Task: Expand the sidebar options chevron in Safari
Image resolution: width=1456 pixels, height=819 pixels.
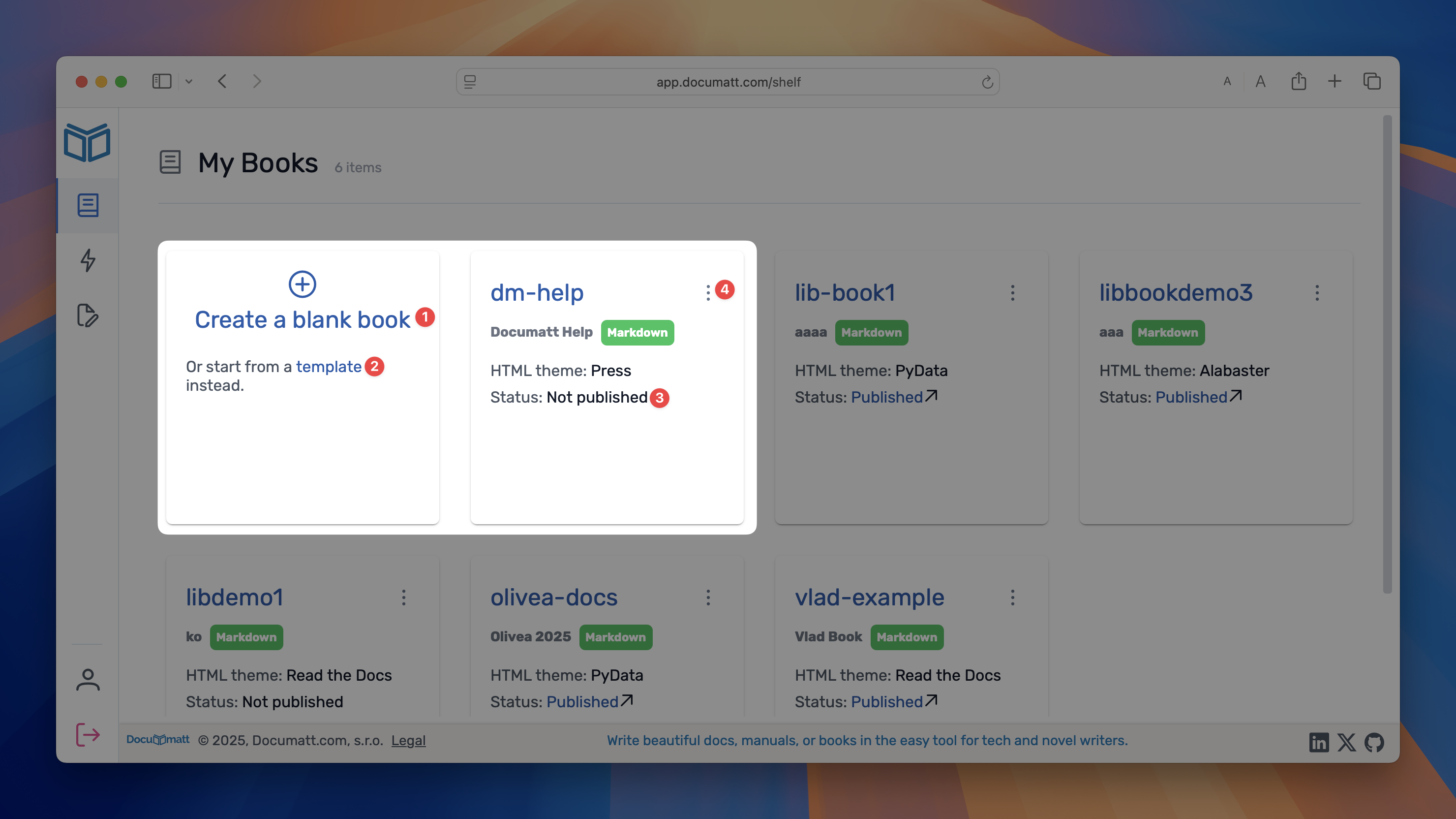Action: coord(189,81)
